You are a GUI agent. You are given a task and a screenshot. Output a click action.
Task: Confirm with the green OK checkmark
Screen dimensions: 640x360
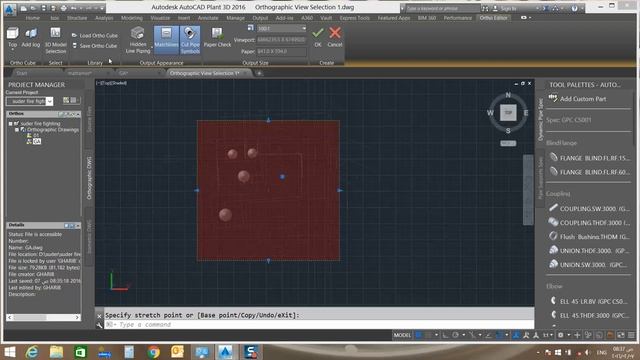(x=318, y=37)
